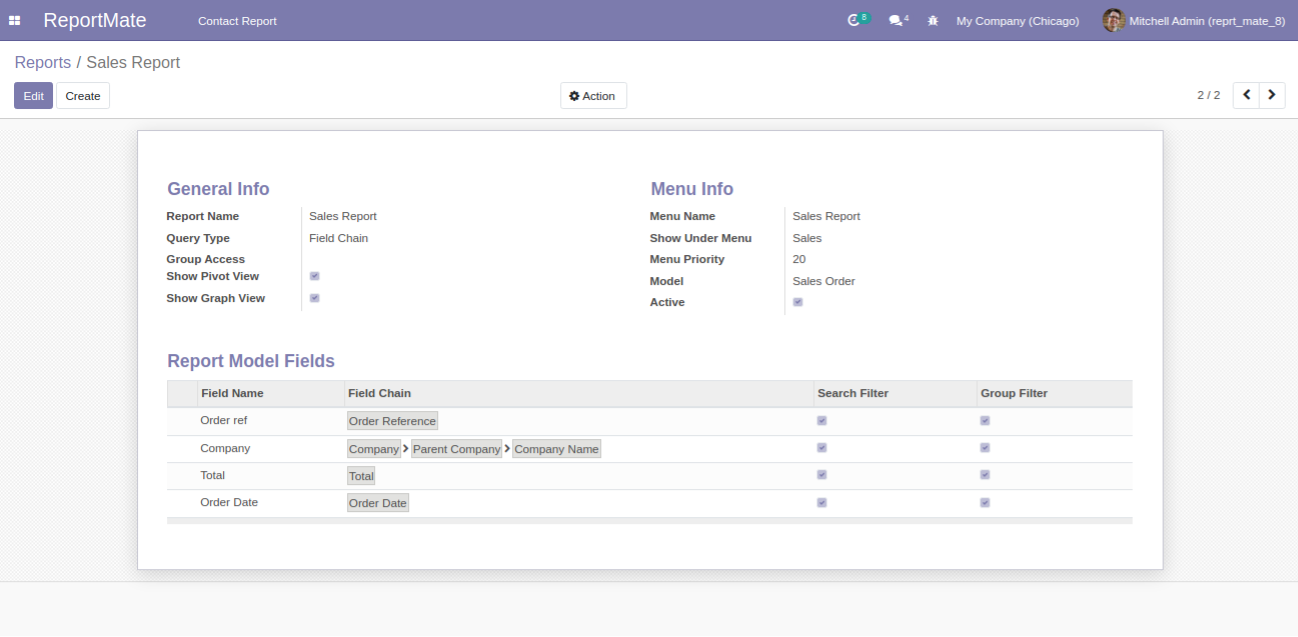
Task: Open Mitchell Admin user menu
Action: (x=1206, y=21)
